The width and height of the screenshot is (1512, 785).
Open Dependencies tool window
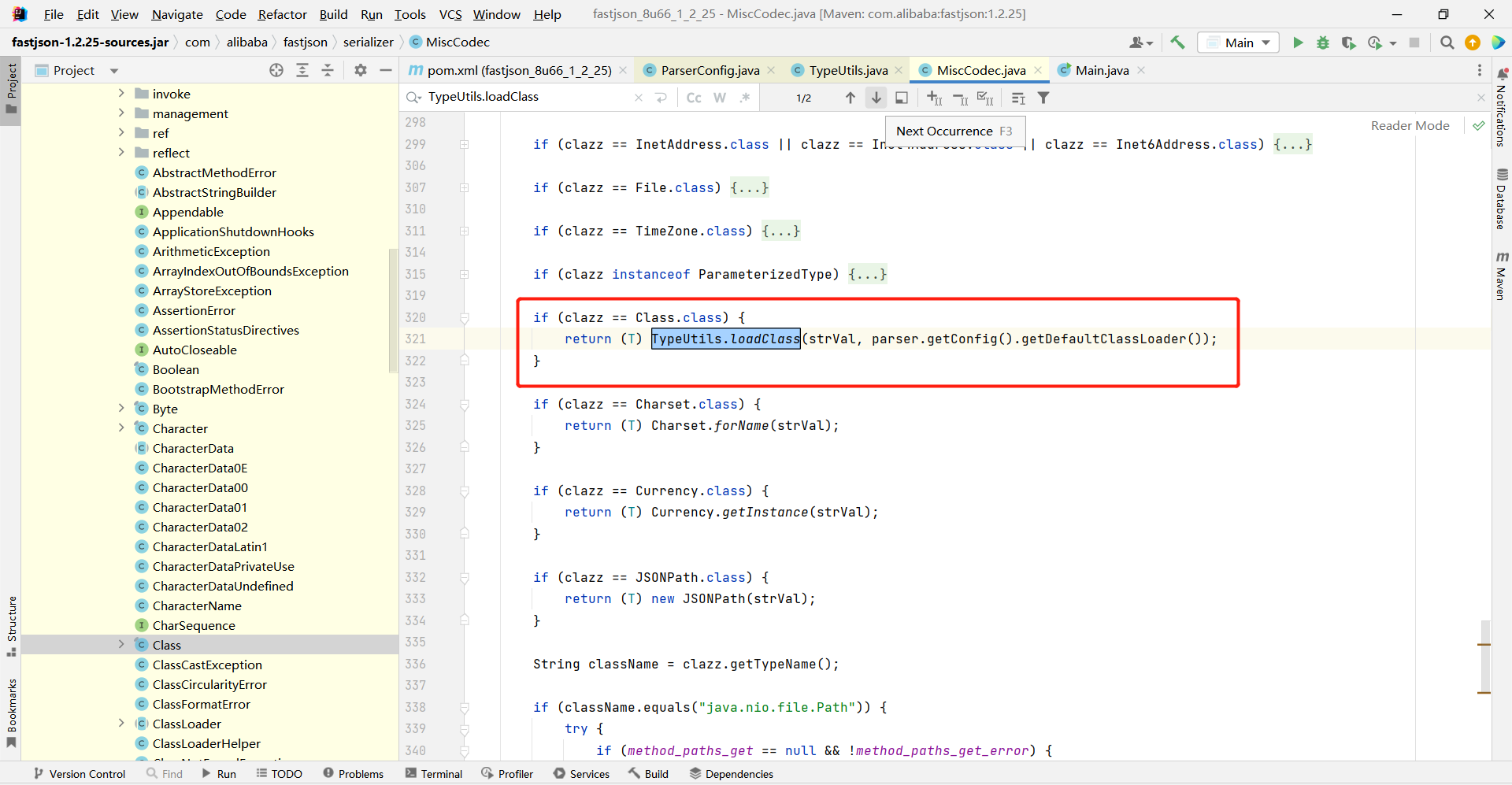[x=732, y=774]
